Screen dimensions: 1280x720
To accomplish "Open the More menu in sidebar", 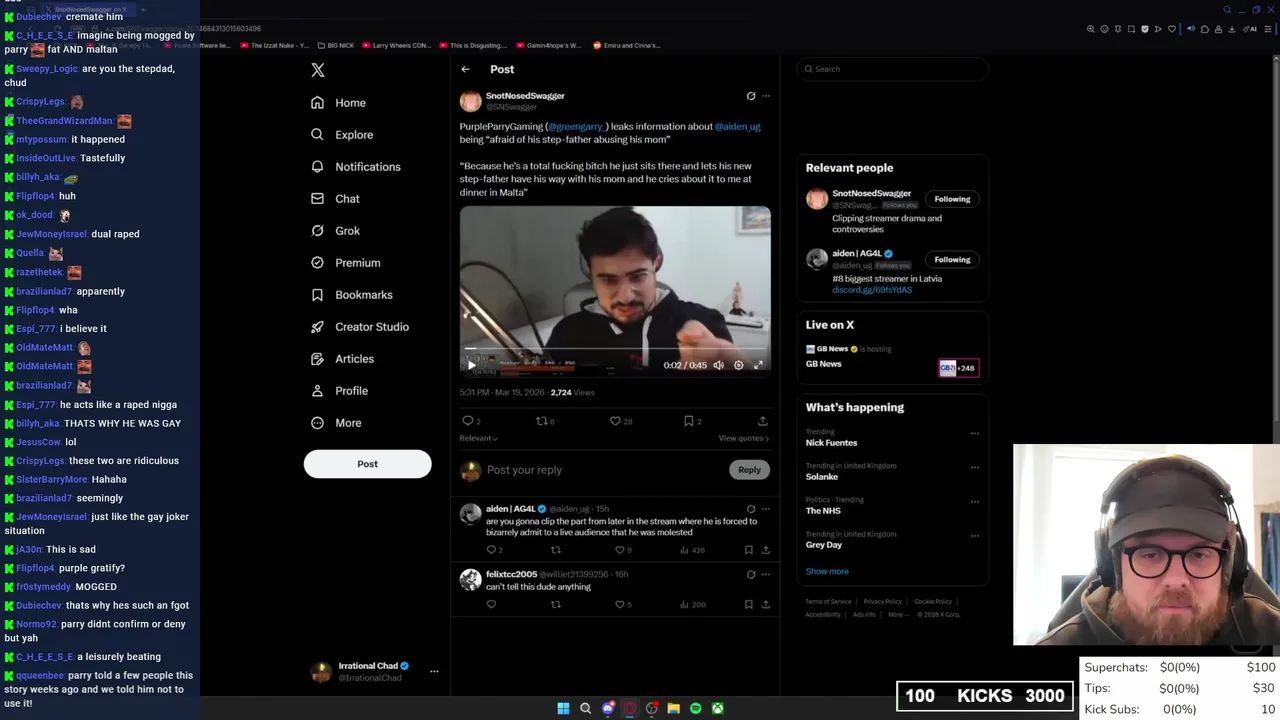I will coord(336,423).
